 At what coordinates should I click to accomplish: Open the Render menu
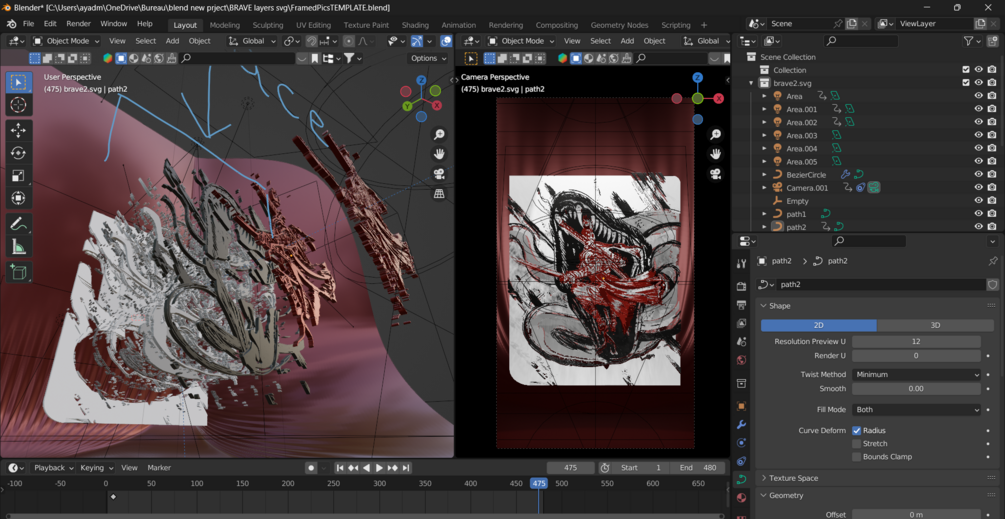pos(78,24)
